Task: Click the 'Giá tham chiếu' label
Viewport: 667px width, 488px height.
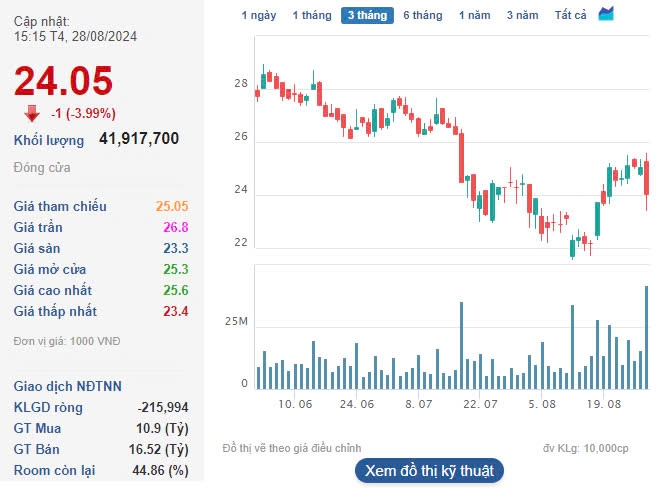Action: tap(60, 206)
